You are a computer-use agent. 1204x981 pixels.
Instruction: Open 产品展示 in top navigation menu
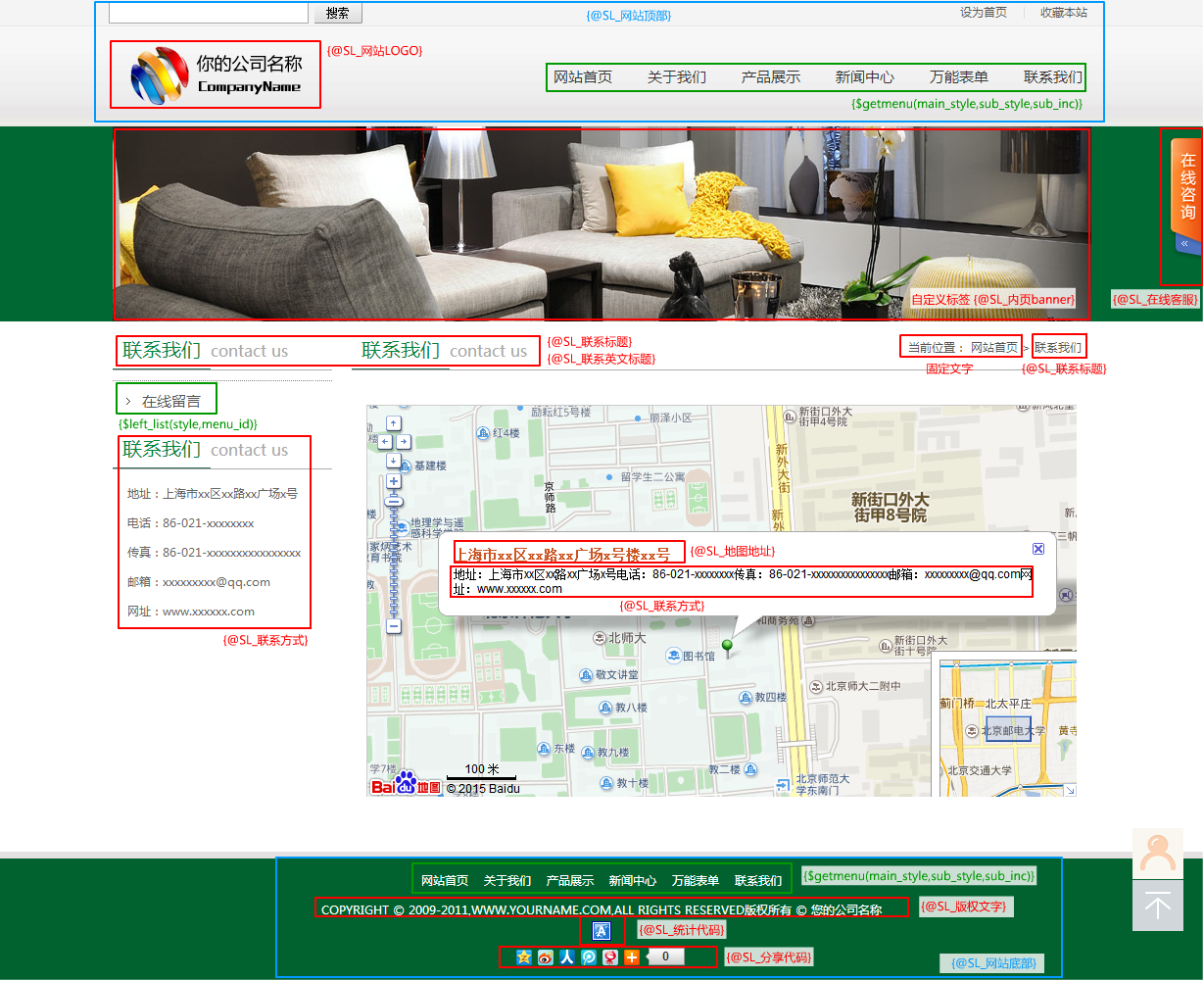[771, 77]
